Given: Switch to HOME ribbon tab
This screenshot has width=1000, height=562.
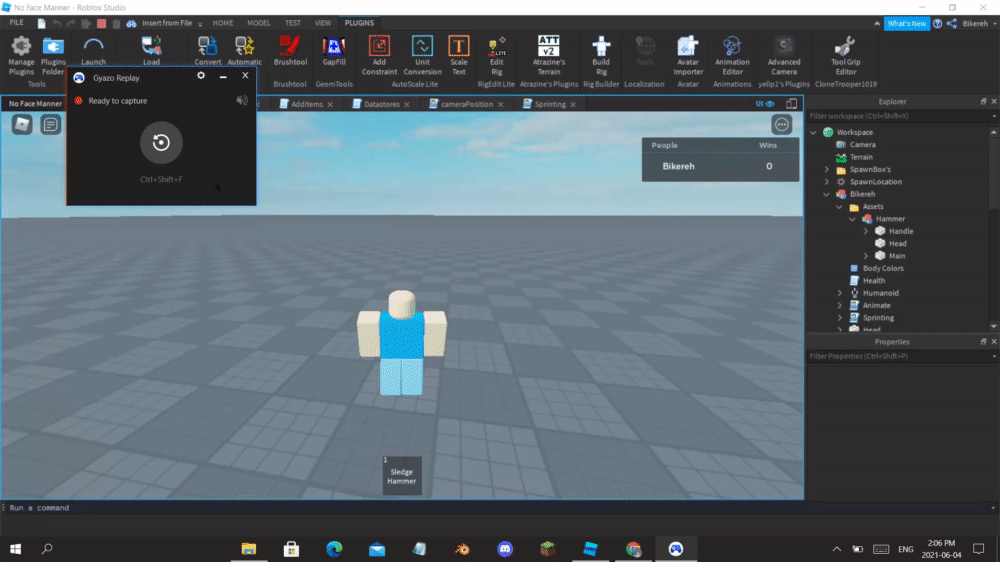Looking at the screenshot, I should click(x=223, y=23).
